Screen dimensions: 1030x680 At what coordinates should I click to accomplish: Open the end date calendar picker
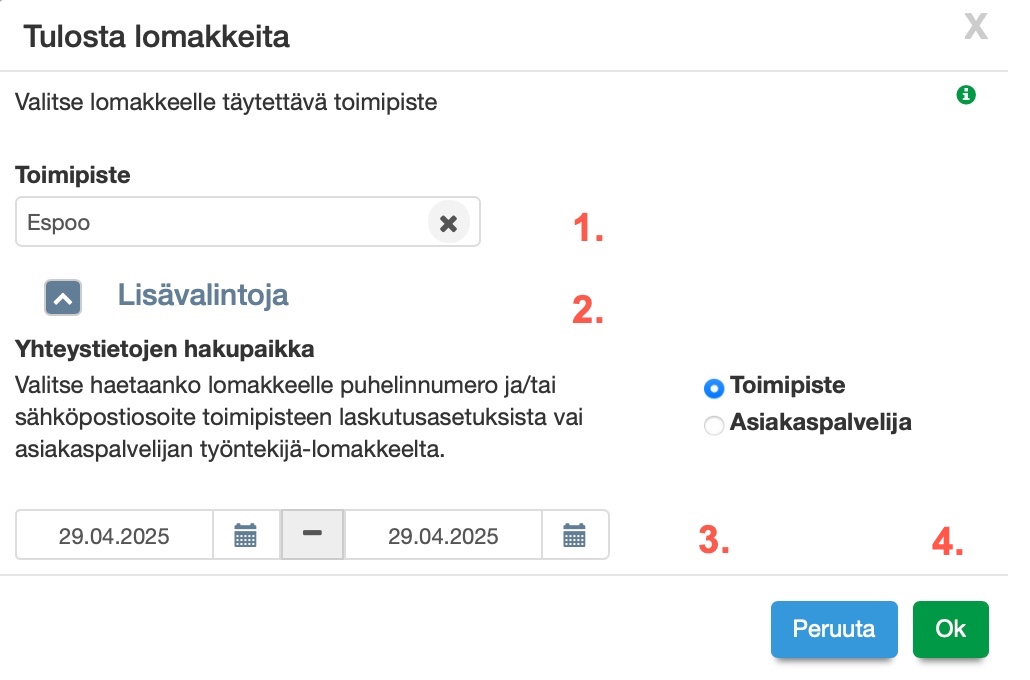tap(574, 536)
